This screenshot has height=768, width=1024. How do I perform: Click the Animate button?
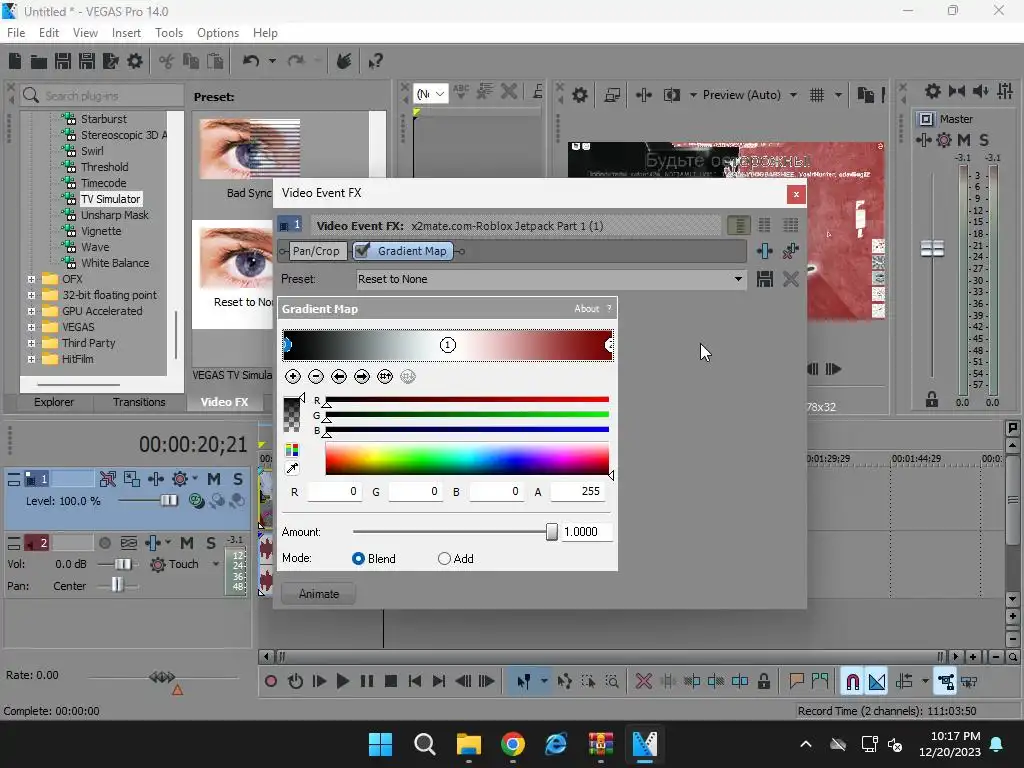[319, 594]
